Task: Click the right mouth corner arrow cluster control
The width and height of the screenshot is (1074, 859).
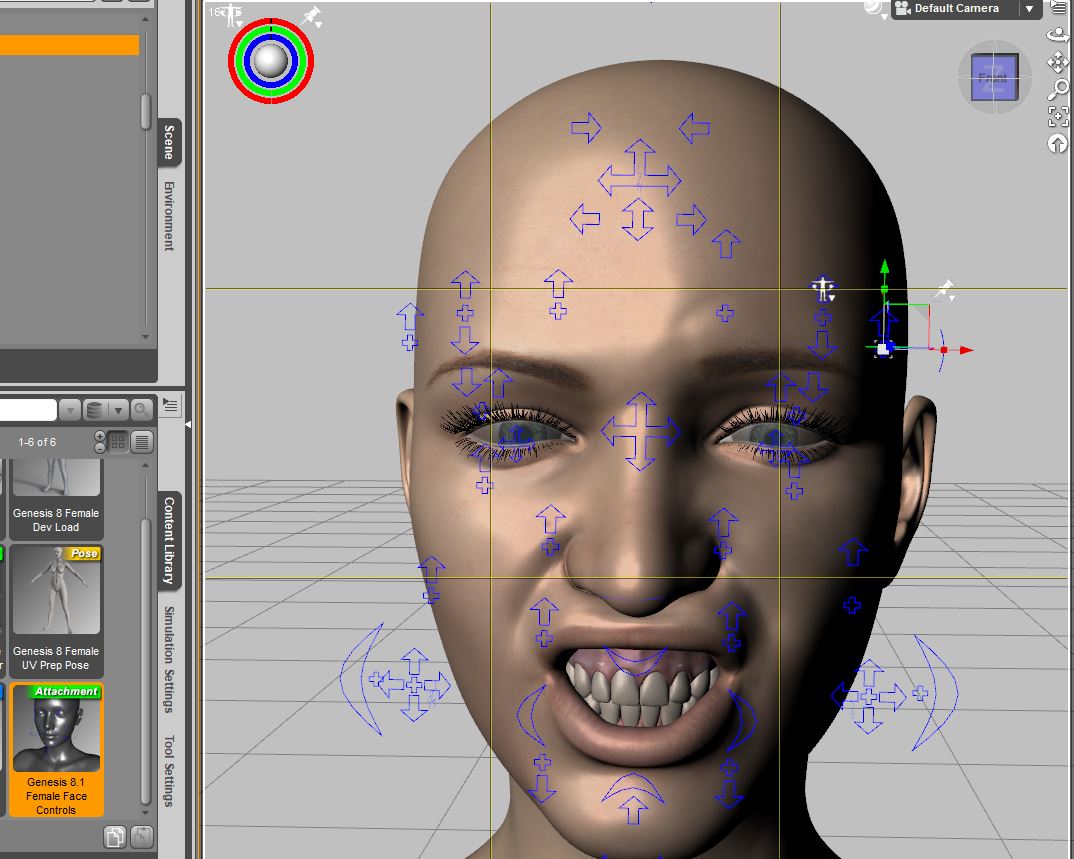Action: (869, 697)
